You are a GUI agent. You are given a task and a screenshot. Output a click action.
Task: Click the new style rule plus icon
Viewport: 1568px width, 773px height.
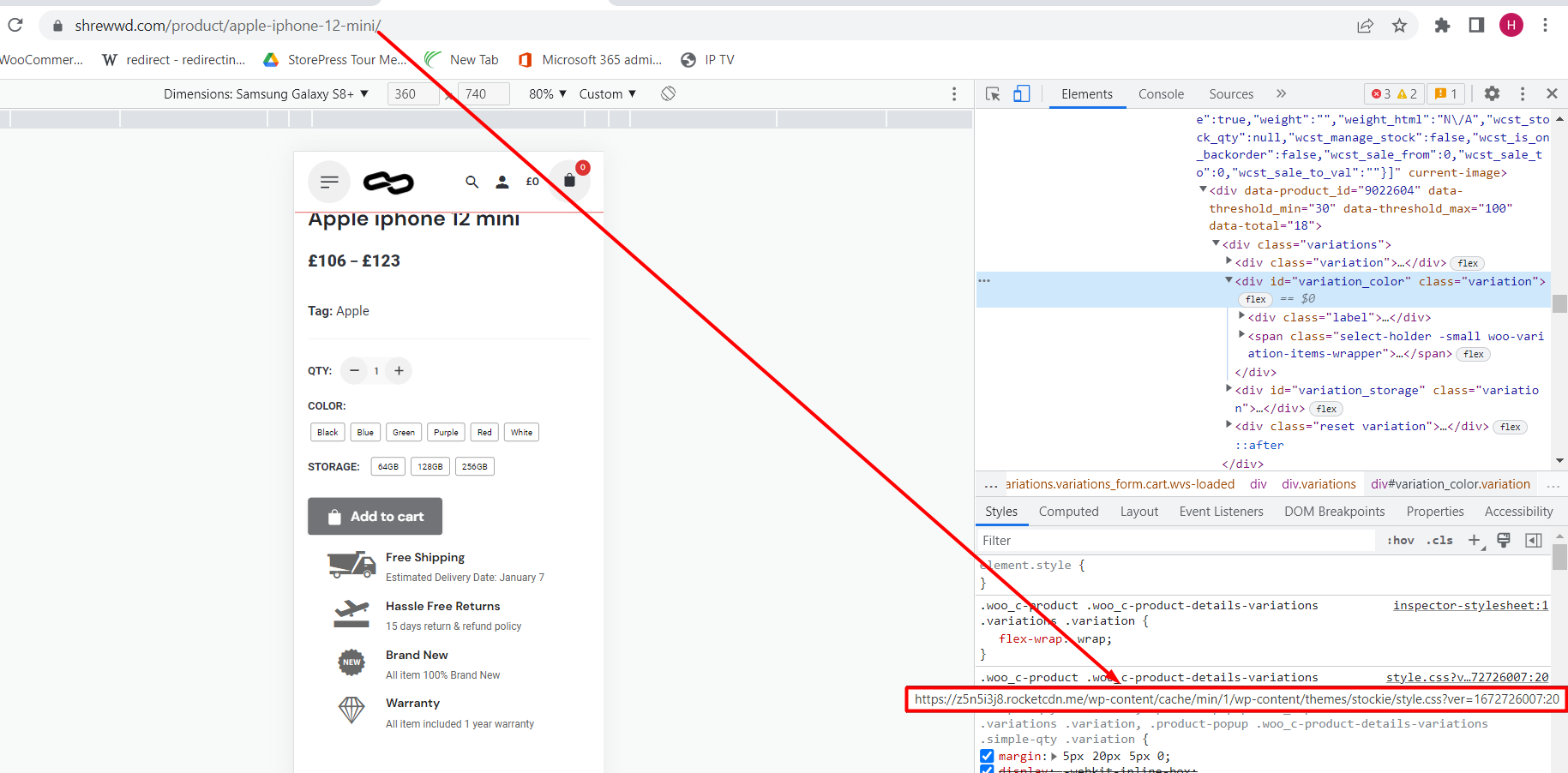click(1475, 540)
